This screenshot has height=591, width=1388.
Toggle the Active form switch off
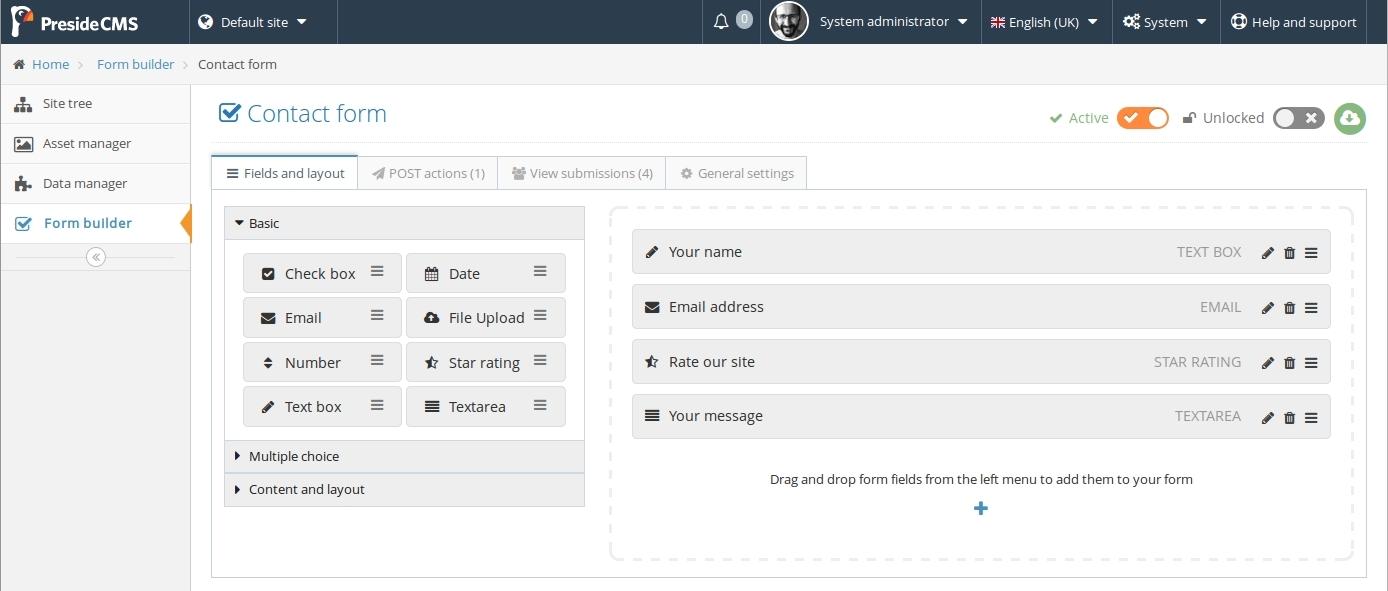[1142, 118]
